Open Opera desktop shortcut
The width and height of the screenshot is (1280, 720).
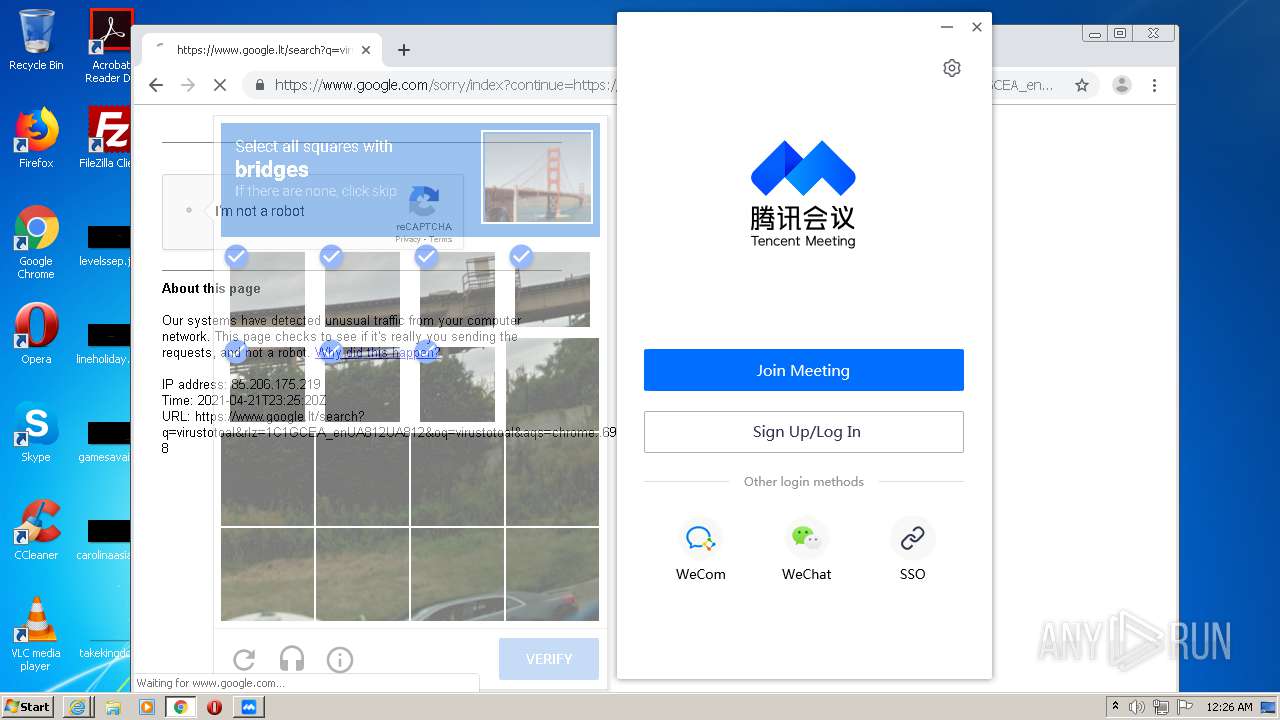pos(36,334)
